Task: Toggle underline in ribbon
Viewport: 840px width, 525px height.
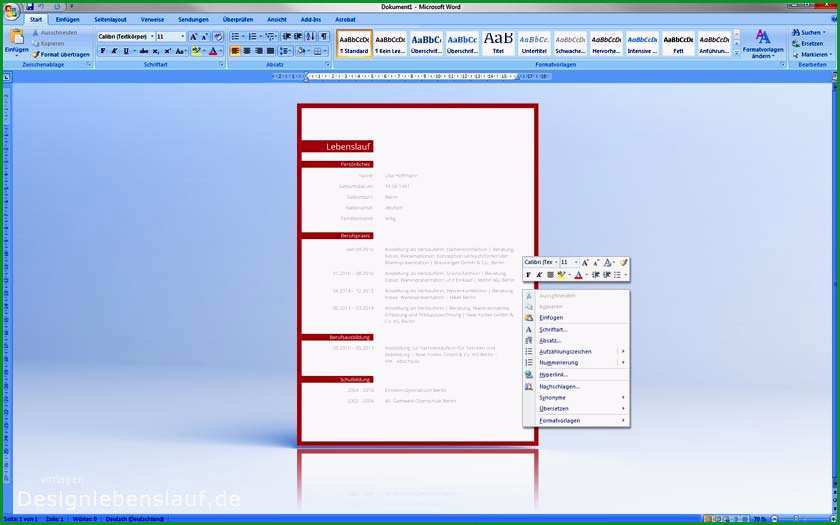Action: click(x=126, y=51)
